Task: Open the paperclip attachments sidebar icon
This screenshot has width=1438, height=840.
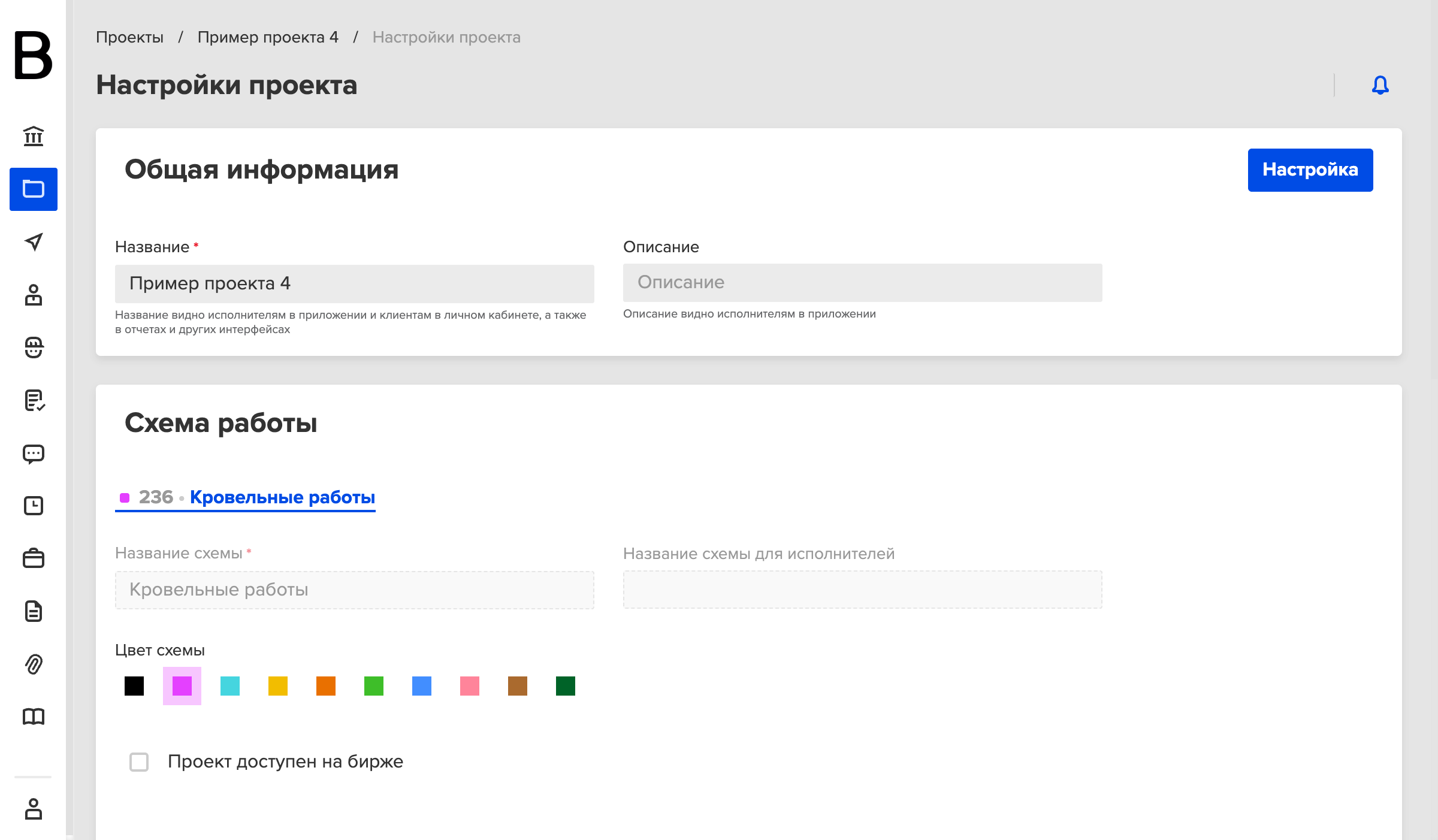Action: tap(34, 664)
